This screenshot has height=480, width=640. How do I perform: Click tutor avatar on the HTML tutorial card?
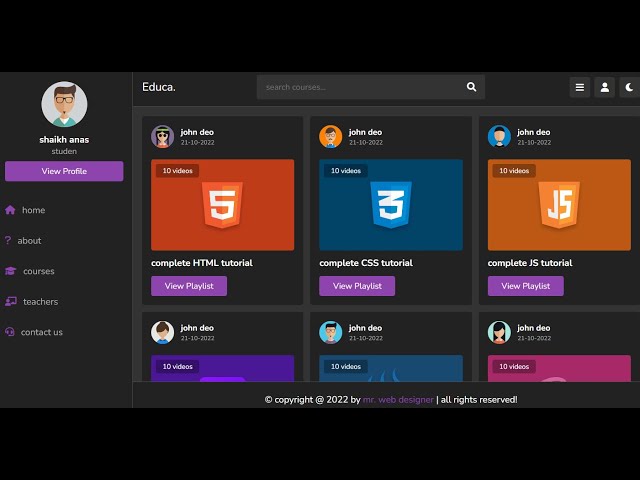click(x=162, y=136)
